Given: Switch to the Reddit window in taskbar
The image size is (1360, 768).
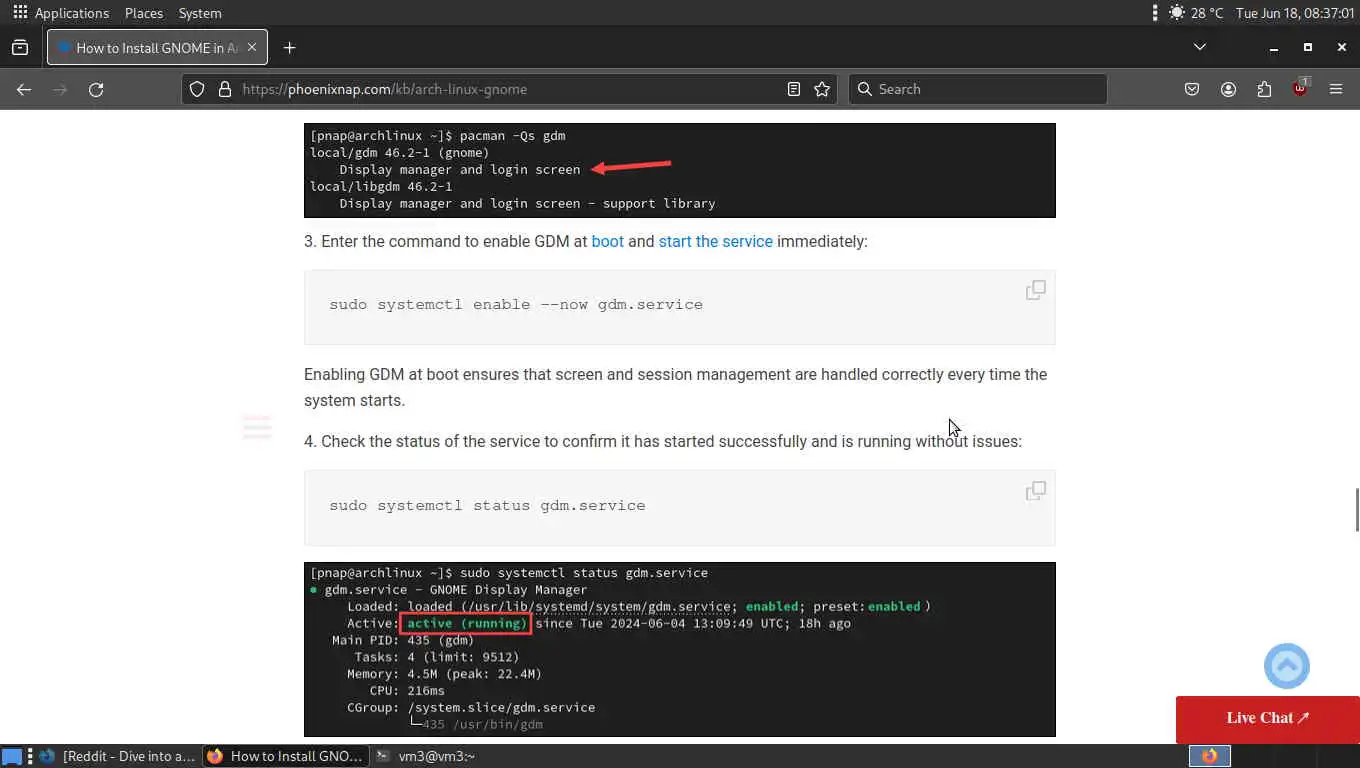Looking at the screenshot, I should click(119, 756).
